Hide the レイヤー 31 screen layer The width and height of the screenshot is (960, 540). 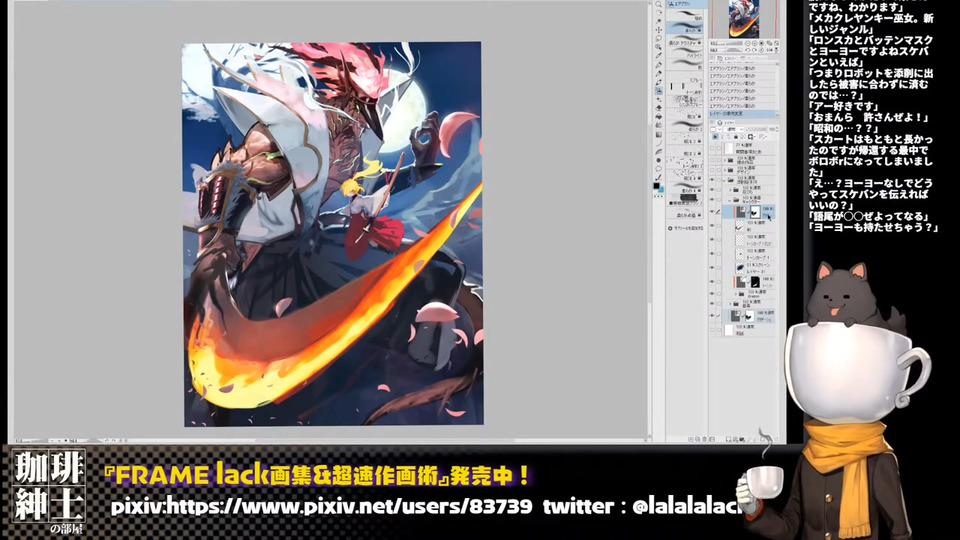click(x=712, y=268)
